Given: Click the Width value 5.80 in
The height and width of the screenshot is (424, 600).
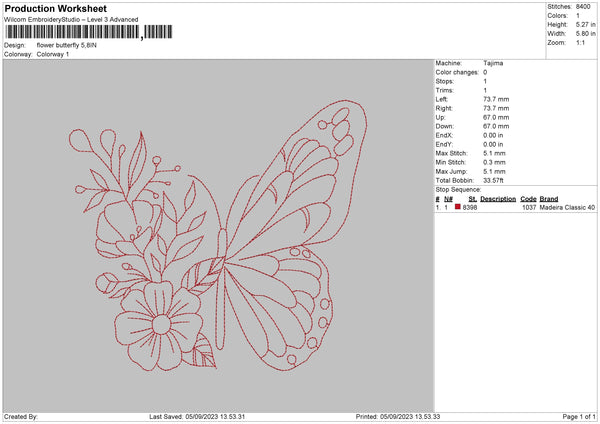Looking at the screenshot, I should pos(585,34).
